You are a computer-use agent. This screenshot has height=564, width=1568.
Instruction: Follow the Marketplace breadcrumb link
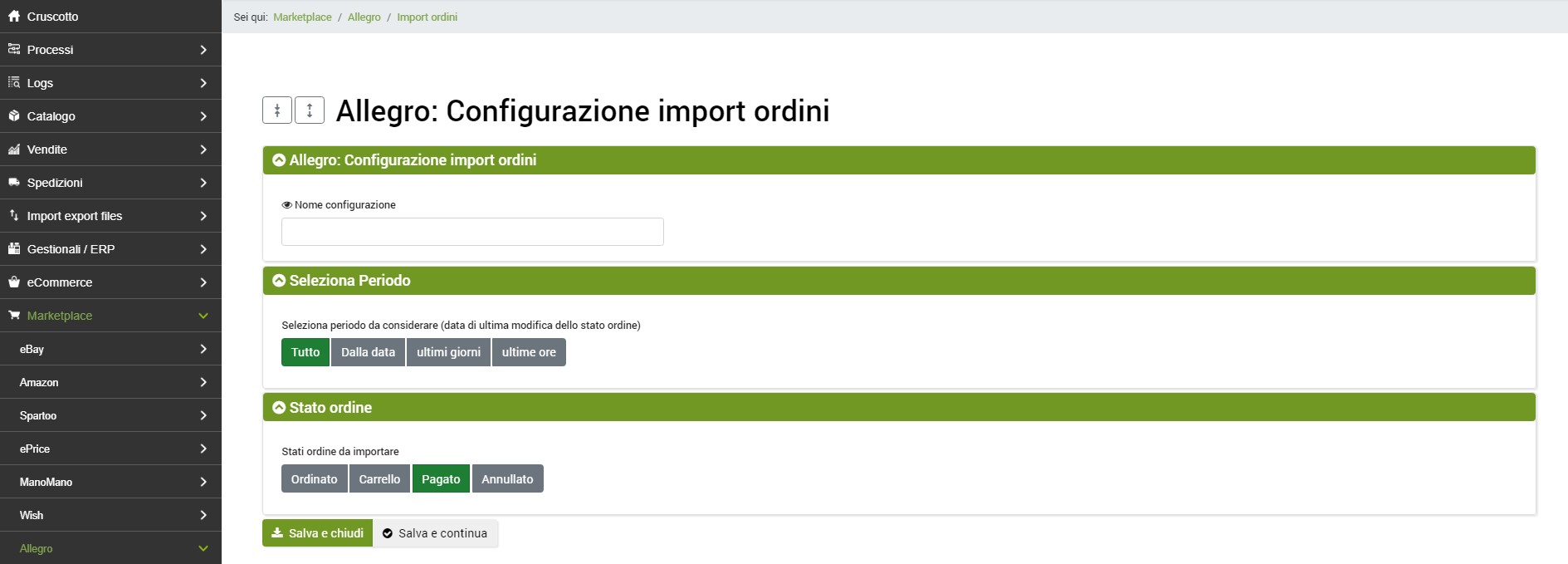pos(302,17)
